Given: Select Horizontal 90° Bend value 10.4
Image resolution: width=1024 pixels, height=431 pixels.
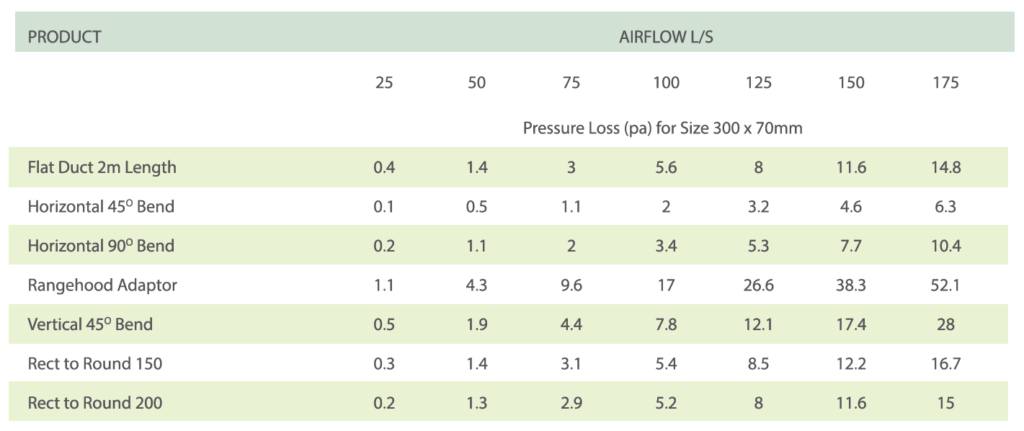Looking at the screenshot, I should tap(946, 246).
